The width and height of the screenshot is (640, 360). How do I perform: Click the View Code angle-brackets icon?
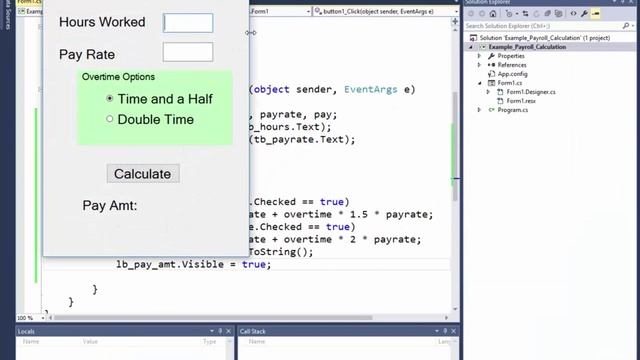coord(573,13)
